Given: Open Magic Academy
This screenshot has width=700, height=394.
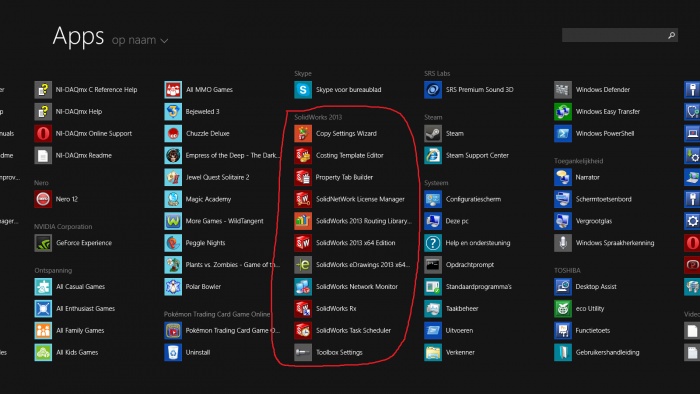Looking at the screenshot, I should [x=198, y=199].
